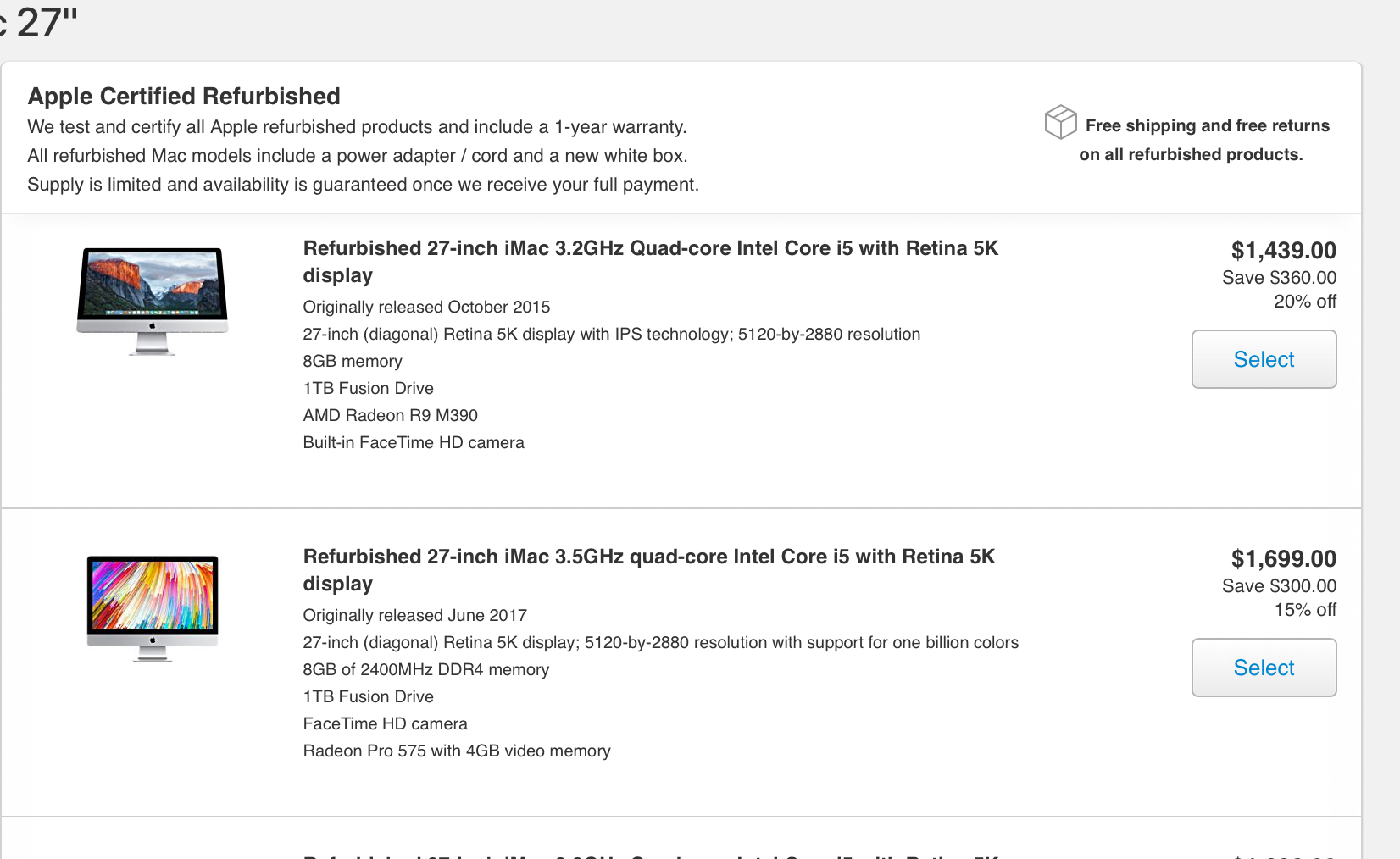Click the Originally released October 2015 line
Screen dimensions: 1400x859
coord(426,307)
